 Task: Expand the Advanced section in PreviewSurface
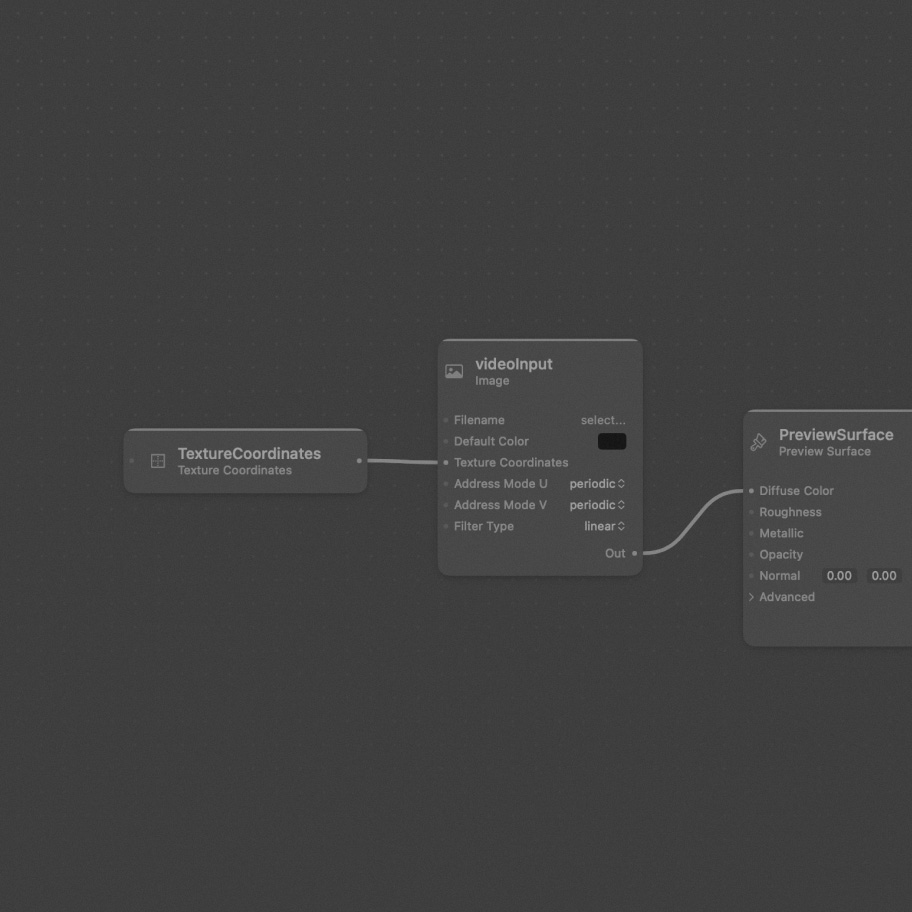click(x=751, y=597)
